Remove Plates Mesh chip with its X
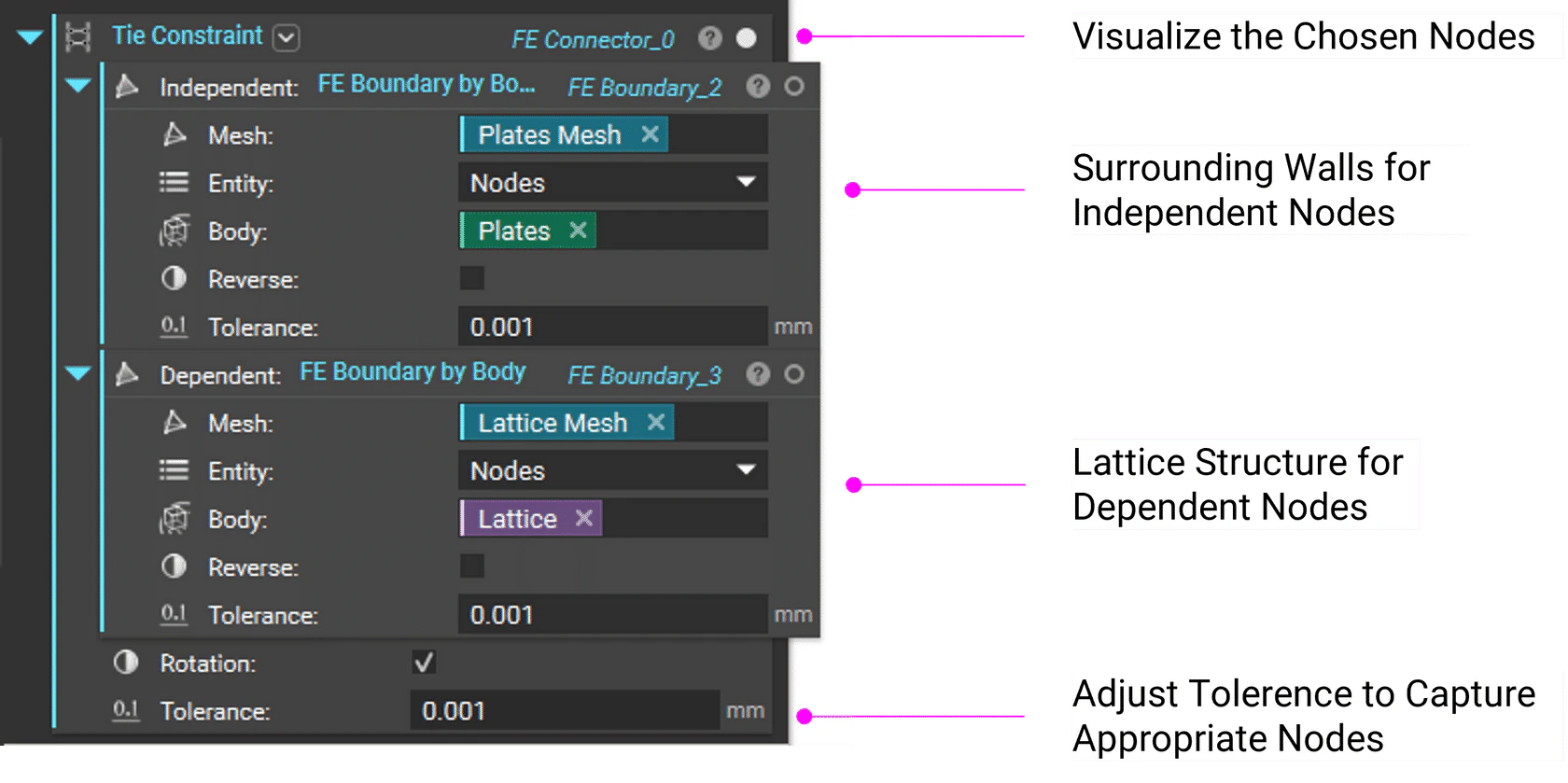This screenshot has height=783, width=1568. [651, 134]
